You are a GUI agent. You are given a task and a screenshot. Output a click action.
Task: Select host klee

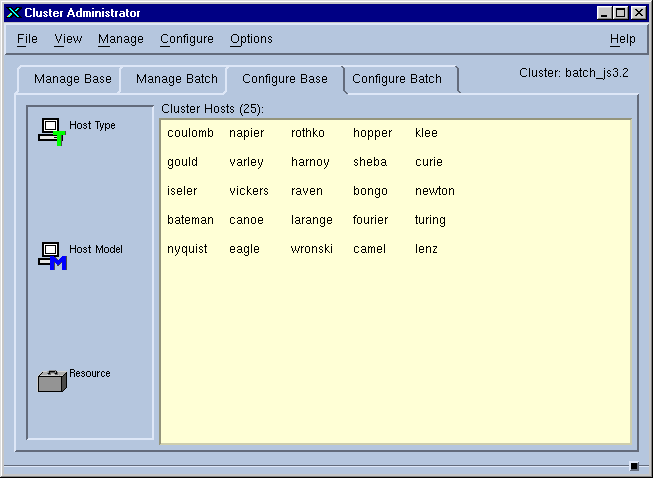426,133
